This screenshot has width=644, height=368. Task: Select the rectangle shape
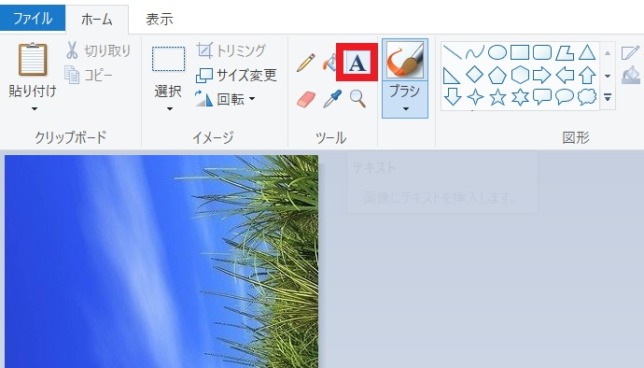[520, 53]
